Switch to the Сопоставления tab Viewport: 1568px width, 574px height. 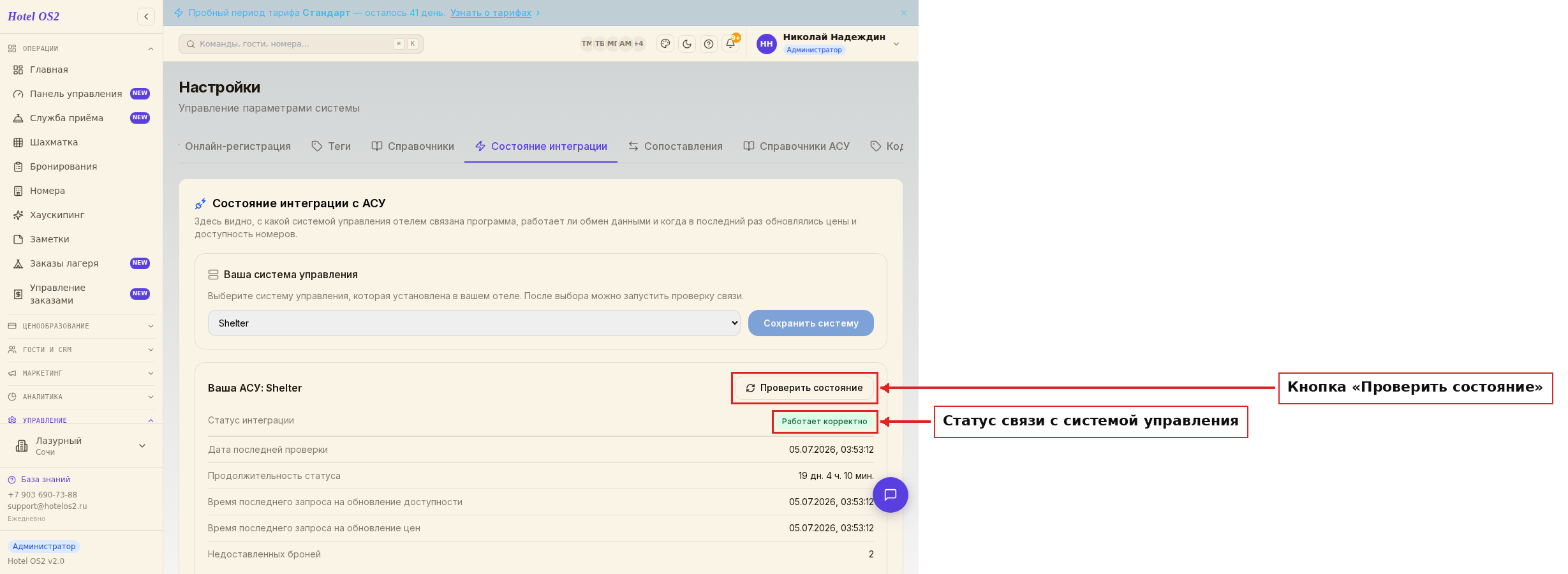point(676,146)
